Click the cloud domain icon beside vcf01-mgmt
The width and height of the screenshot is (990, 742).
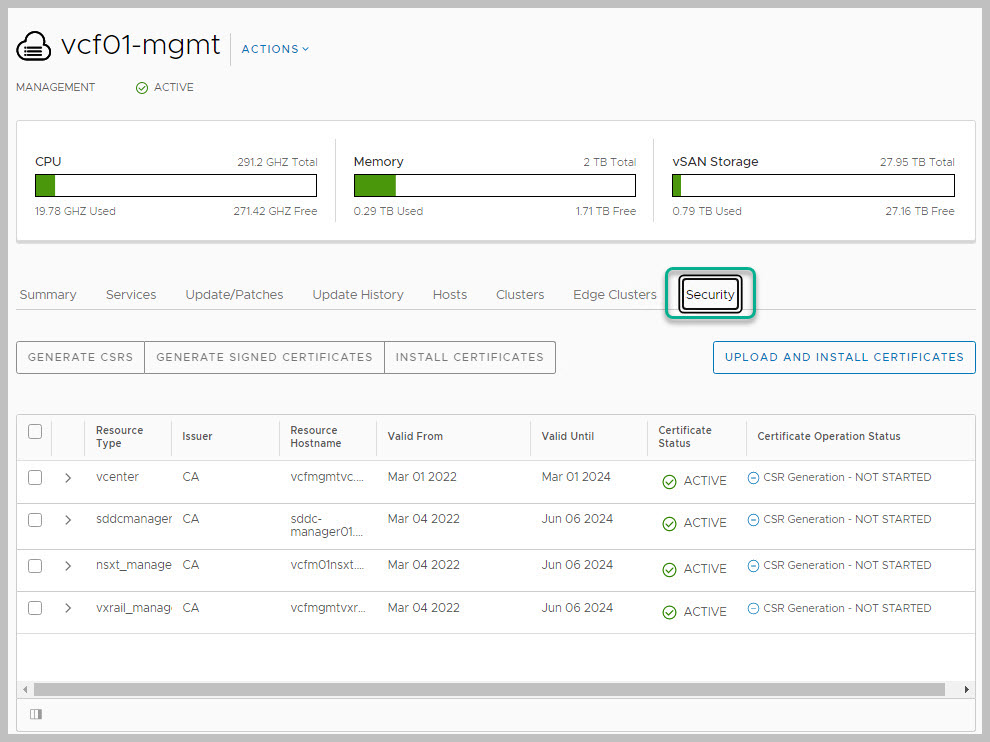[34, 46]
